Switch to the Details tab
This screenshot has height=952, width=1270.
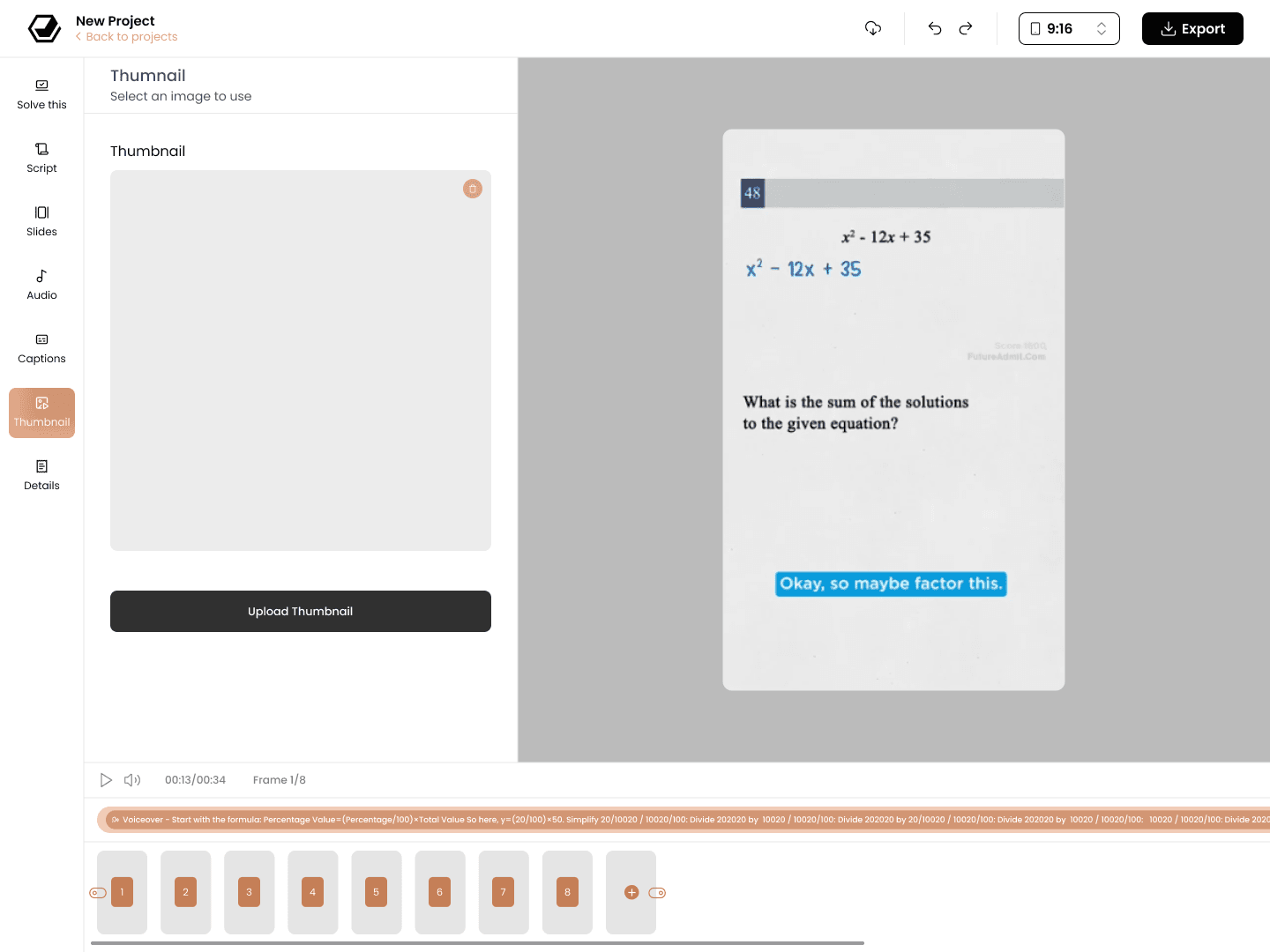41,476
